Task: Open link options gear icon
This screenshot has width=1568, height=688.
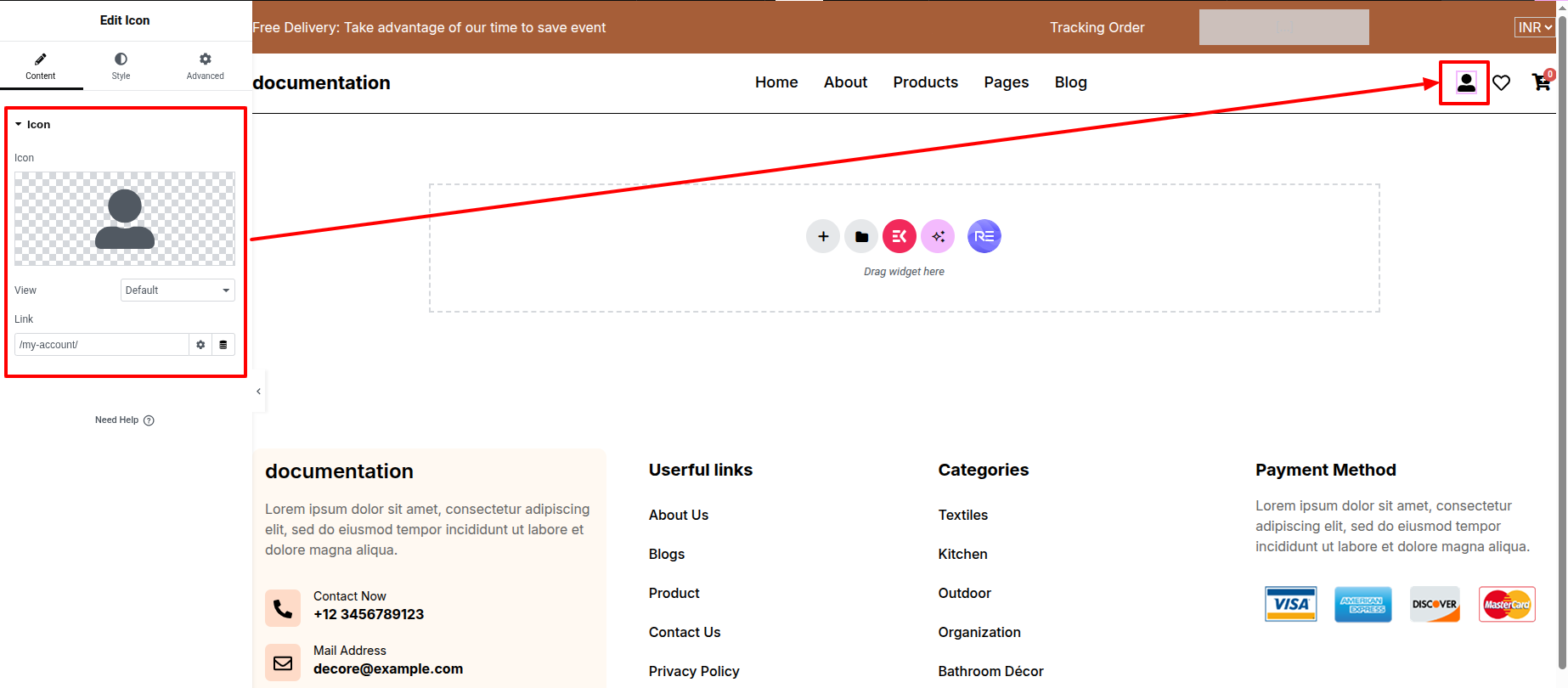Action: 200,345
